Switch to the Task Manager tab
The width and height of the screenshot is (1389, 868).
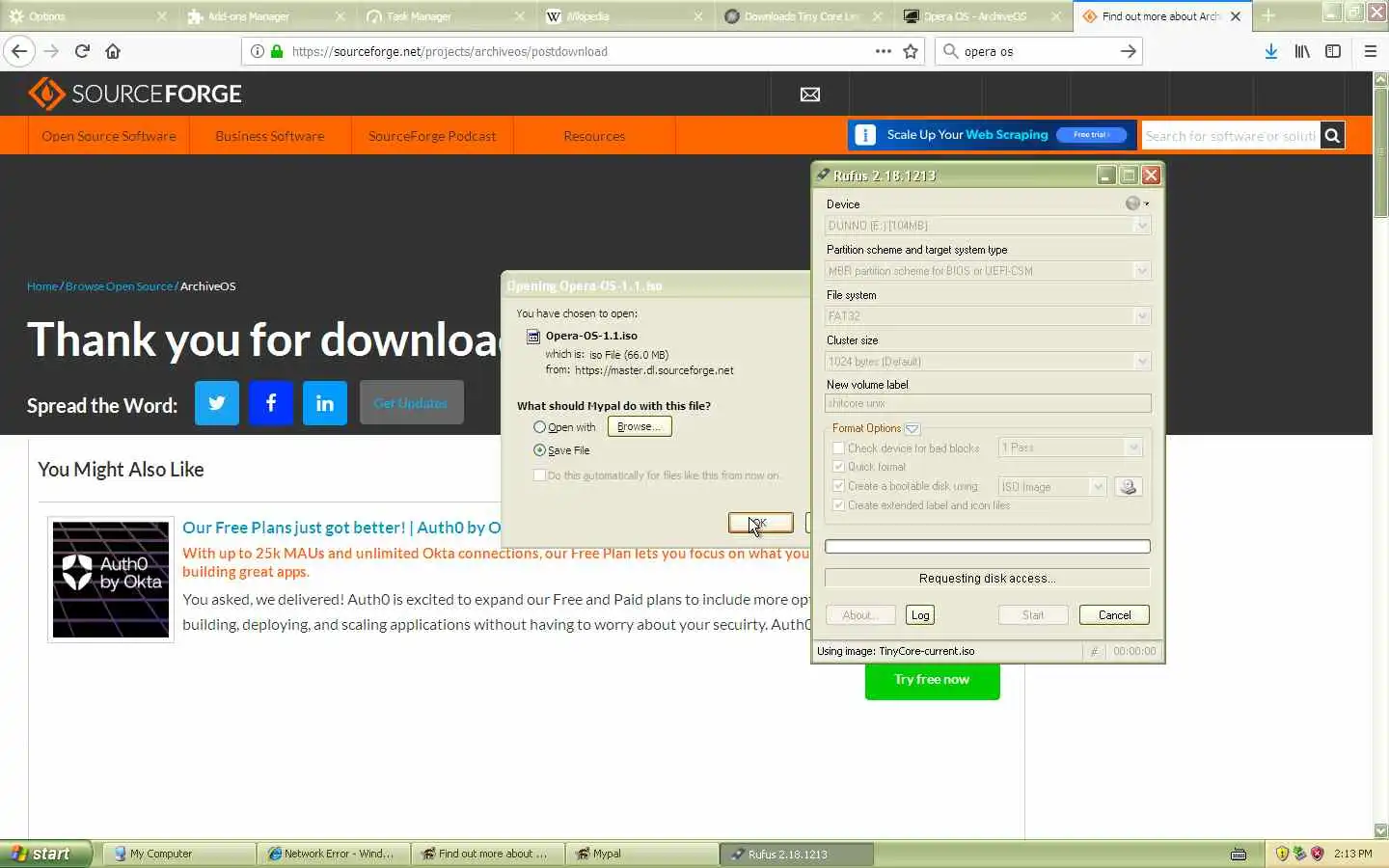click(445, 15)
